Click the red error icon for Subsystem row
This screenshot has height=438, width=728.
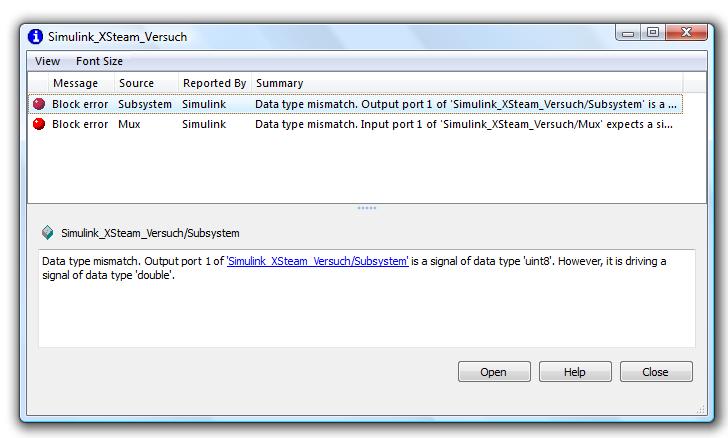pos(39,104)
